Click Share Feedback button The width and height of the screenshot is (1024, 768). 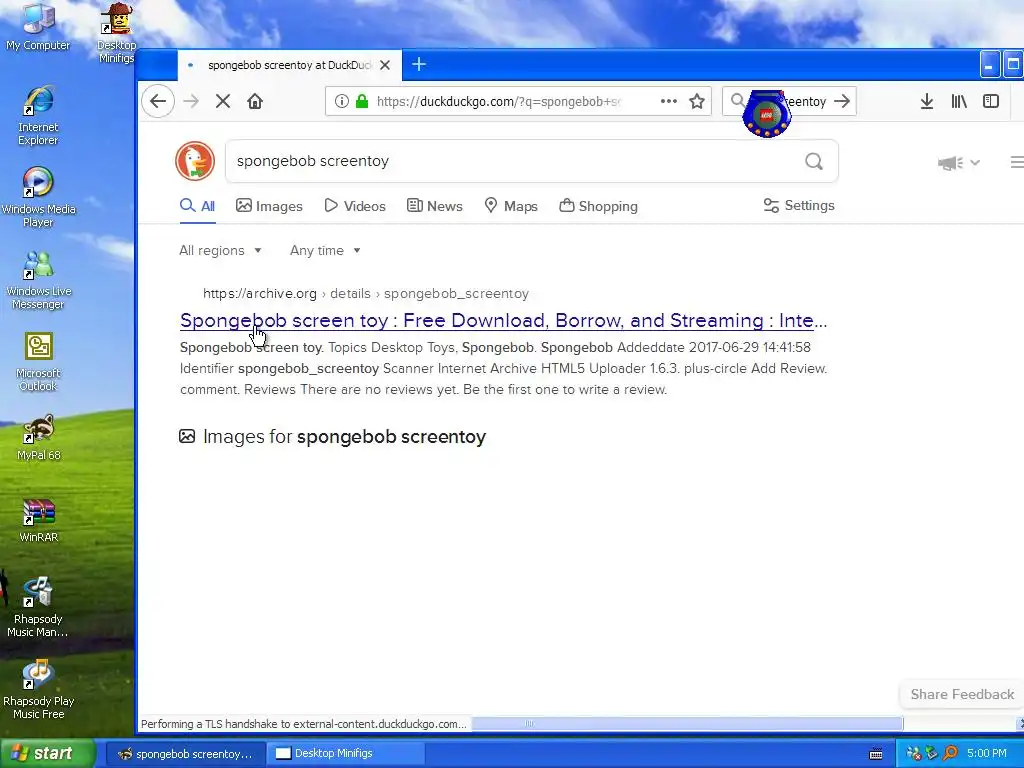(962, 694)
